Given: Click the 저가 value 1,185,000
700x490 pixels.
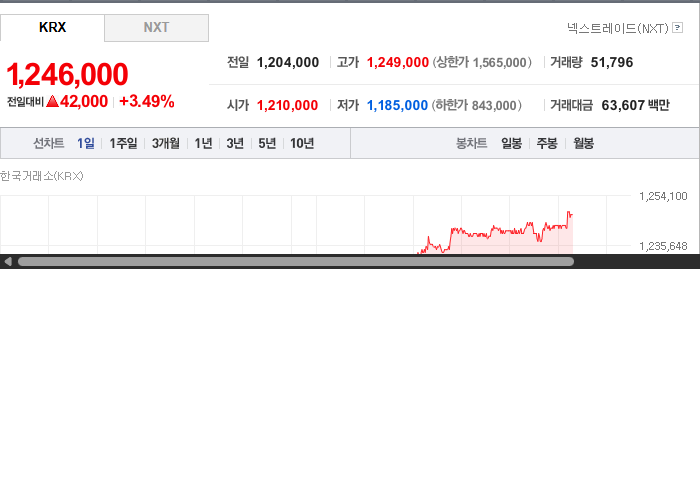Looking at the screenshot, I should click(397, 105).
